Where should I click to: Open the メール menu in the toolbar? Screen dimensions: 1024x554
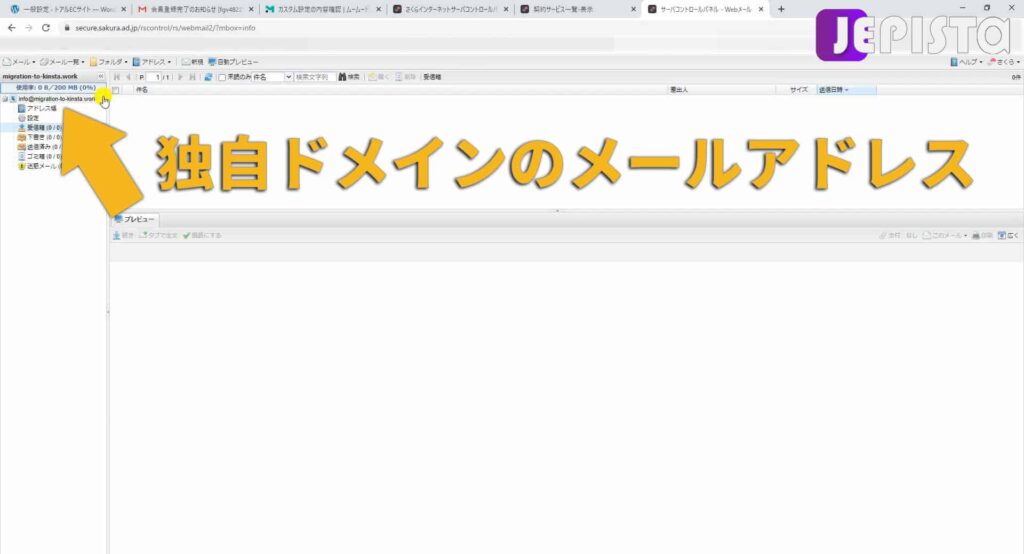(x=19, y=62)
